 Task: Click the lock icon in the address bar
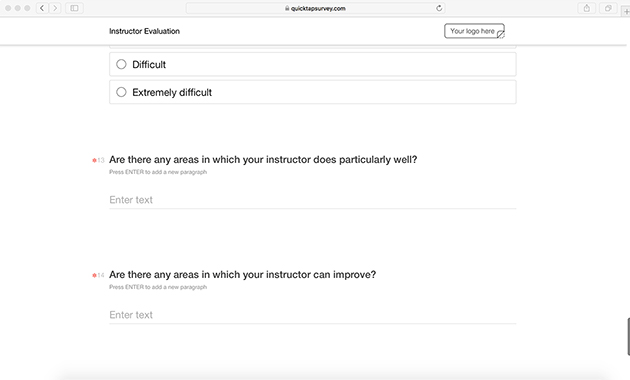tap(287, 8)
